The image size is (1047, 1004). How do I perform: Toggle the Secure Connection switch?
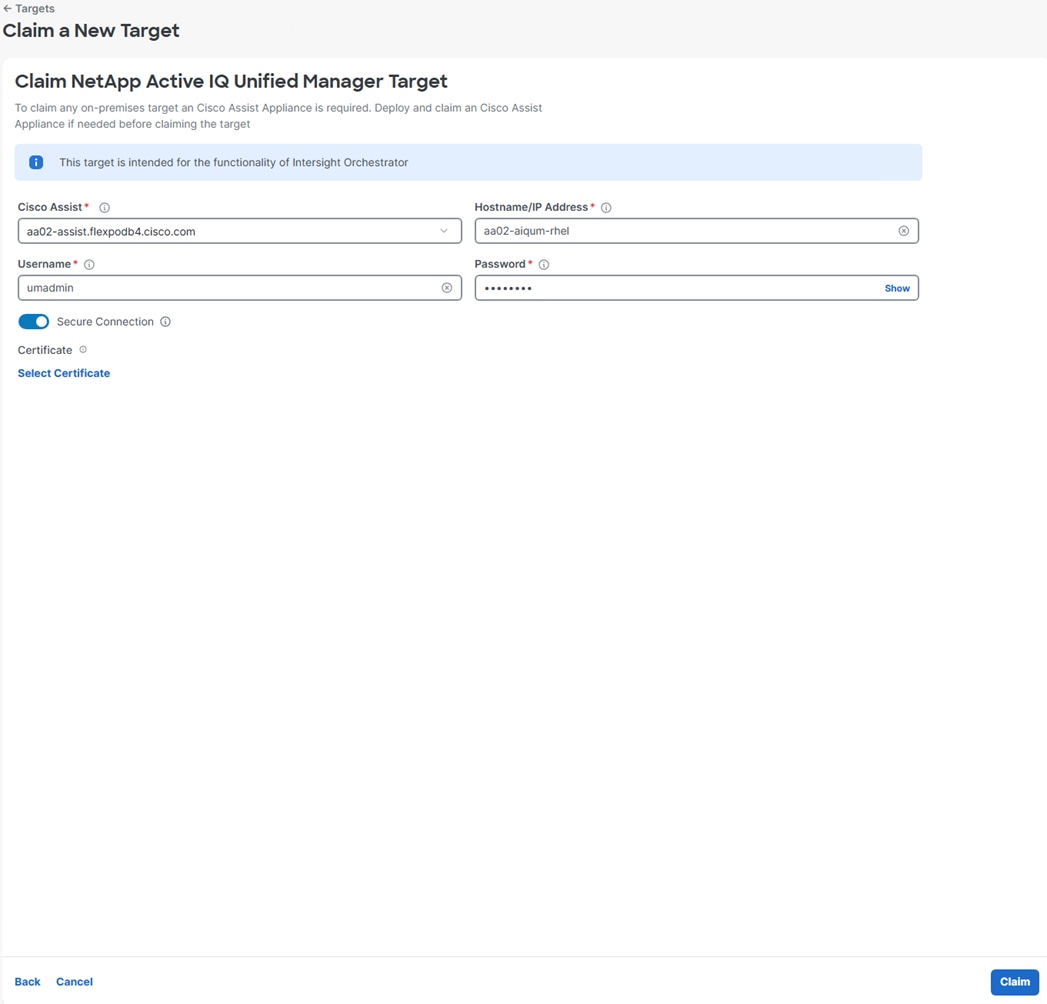pyautogui.click(x=33, y=322)
